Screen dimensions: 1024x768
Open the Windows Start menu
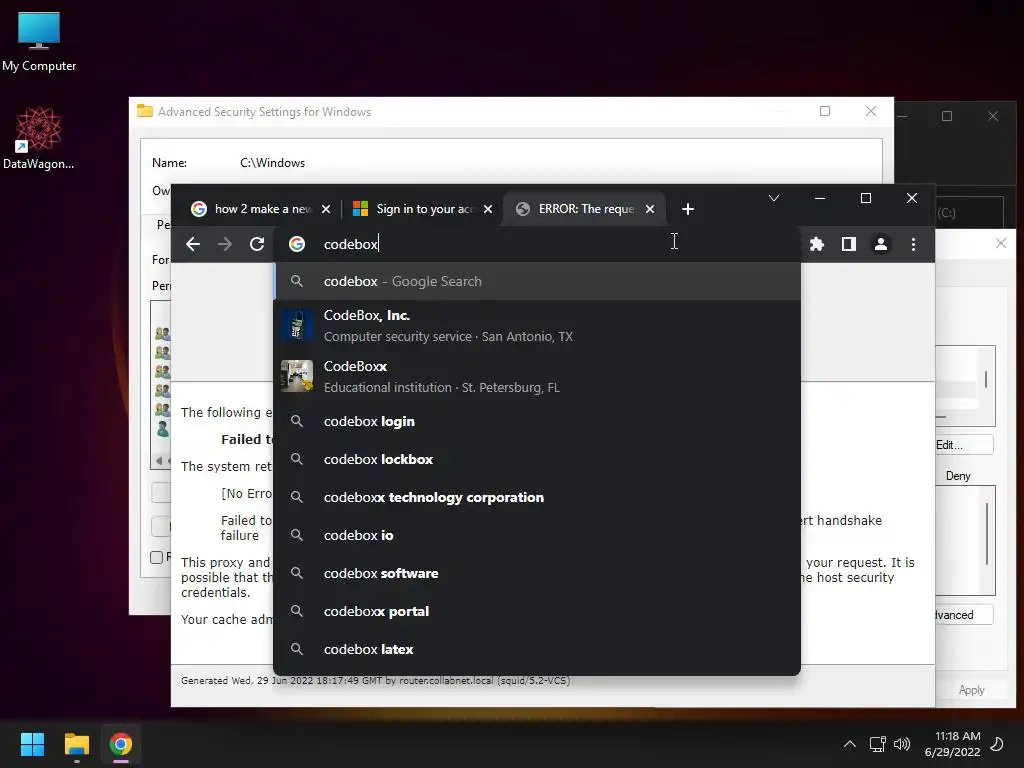point(32,744)
